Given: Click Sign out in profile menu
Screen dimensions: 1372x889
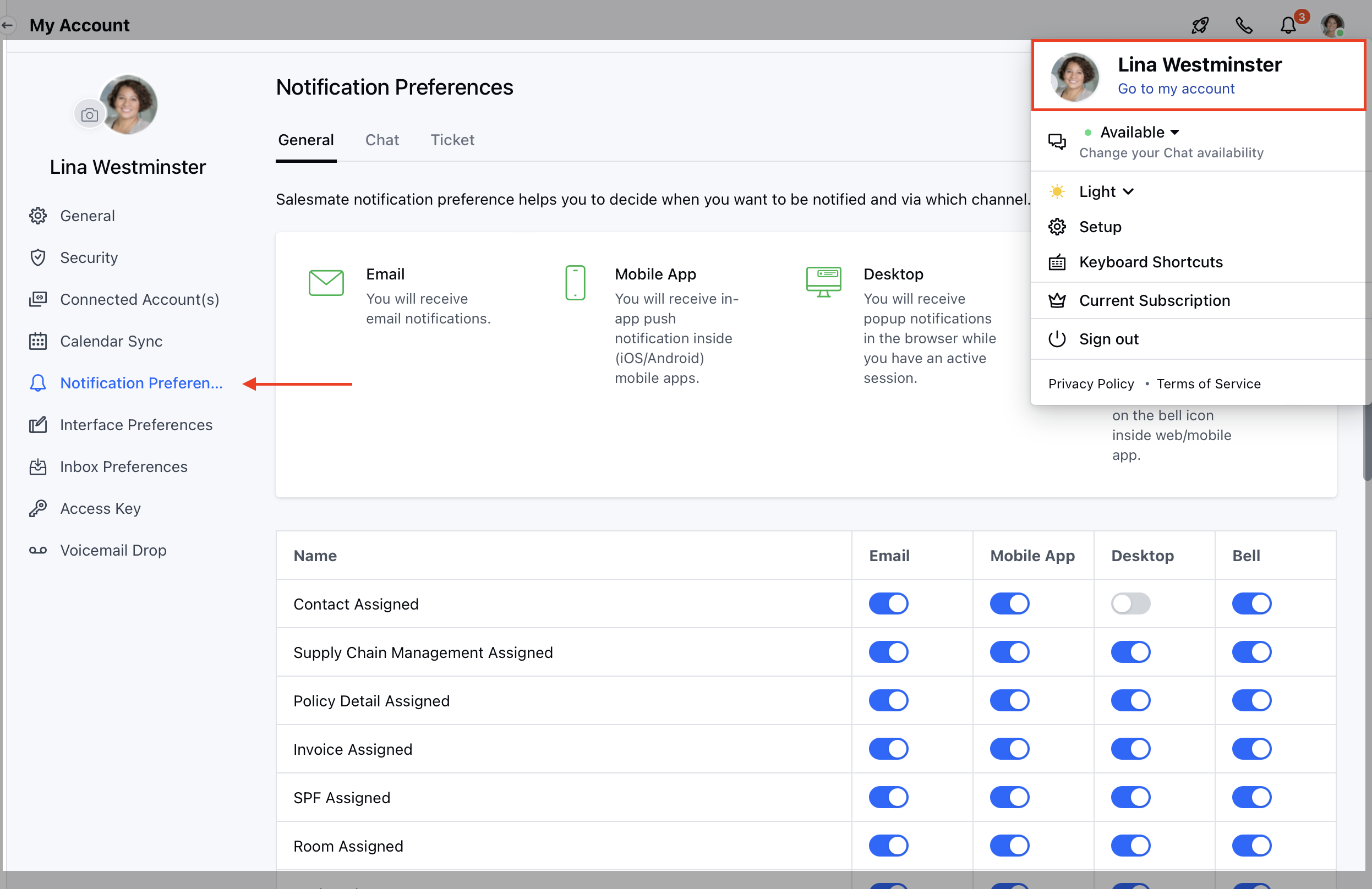Looking at the screenshot, I should point(1108,339).
